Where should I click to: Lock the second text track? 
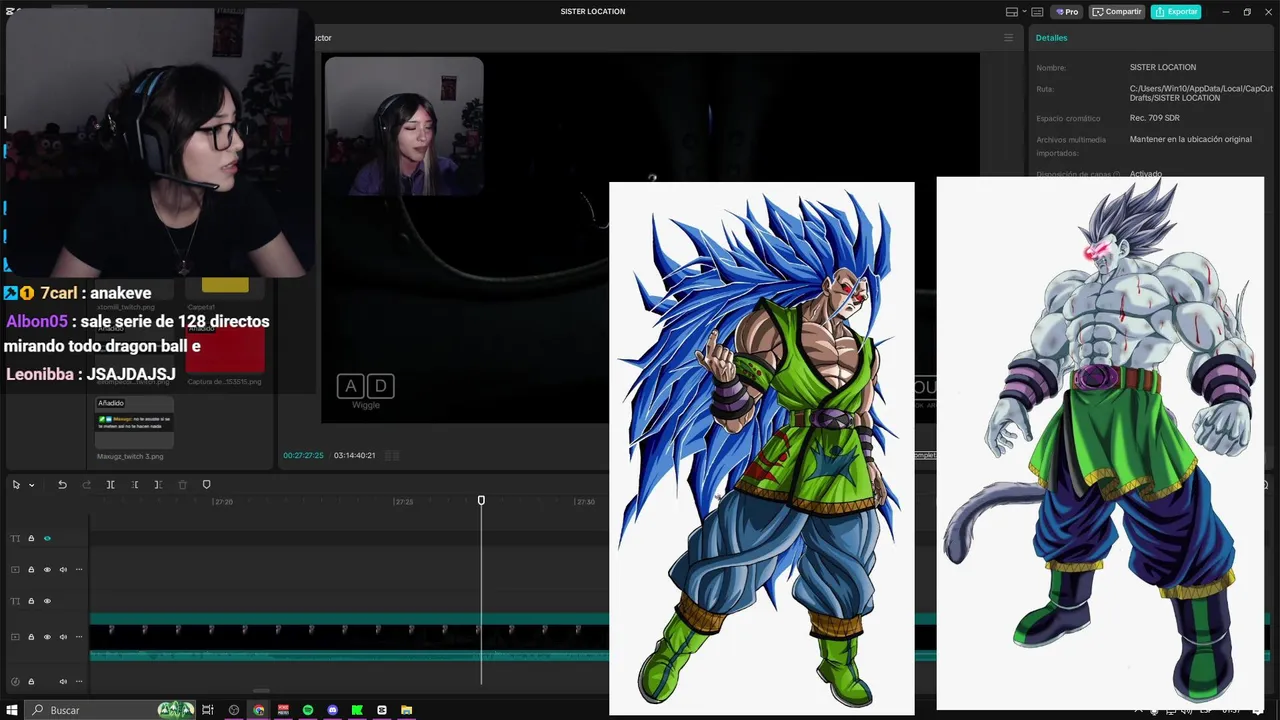coord(31,601)
